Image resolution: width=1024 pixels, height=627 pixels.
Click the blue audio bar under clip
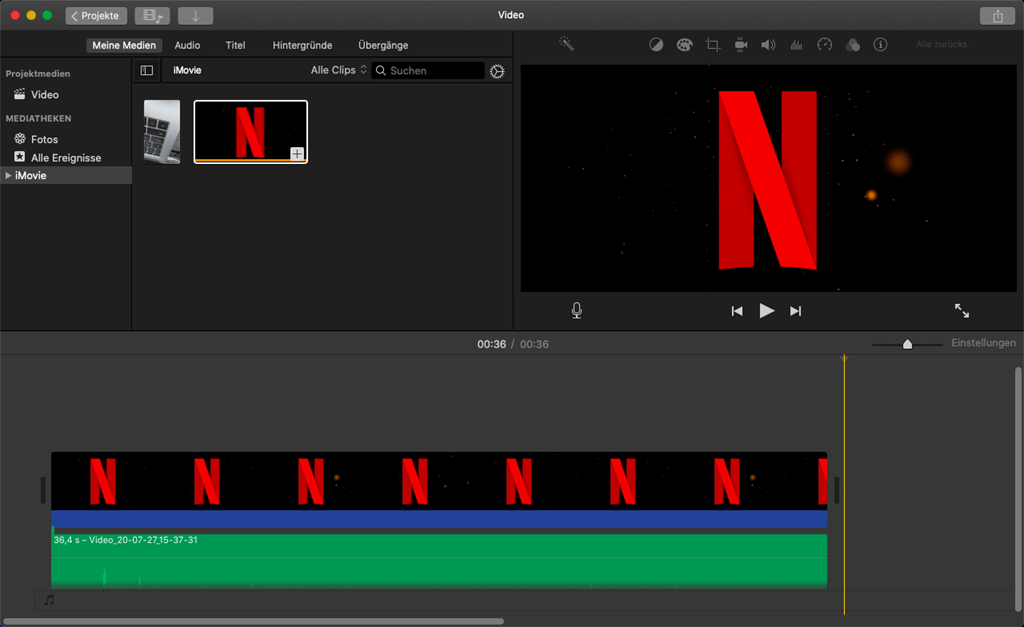[439, 519]
